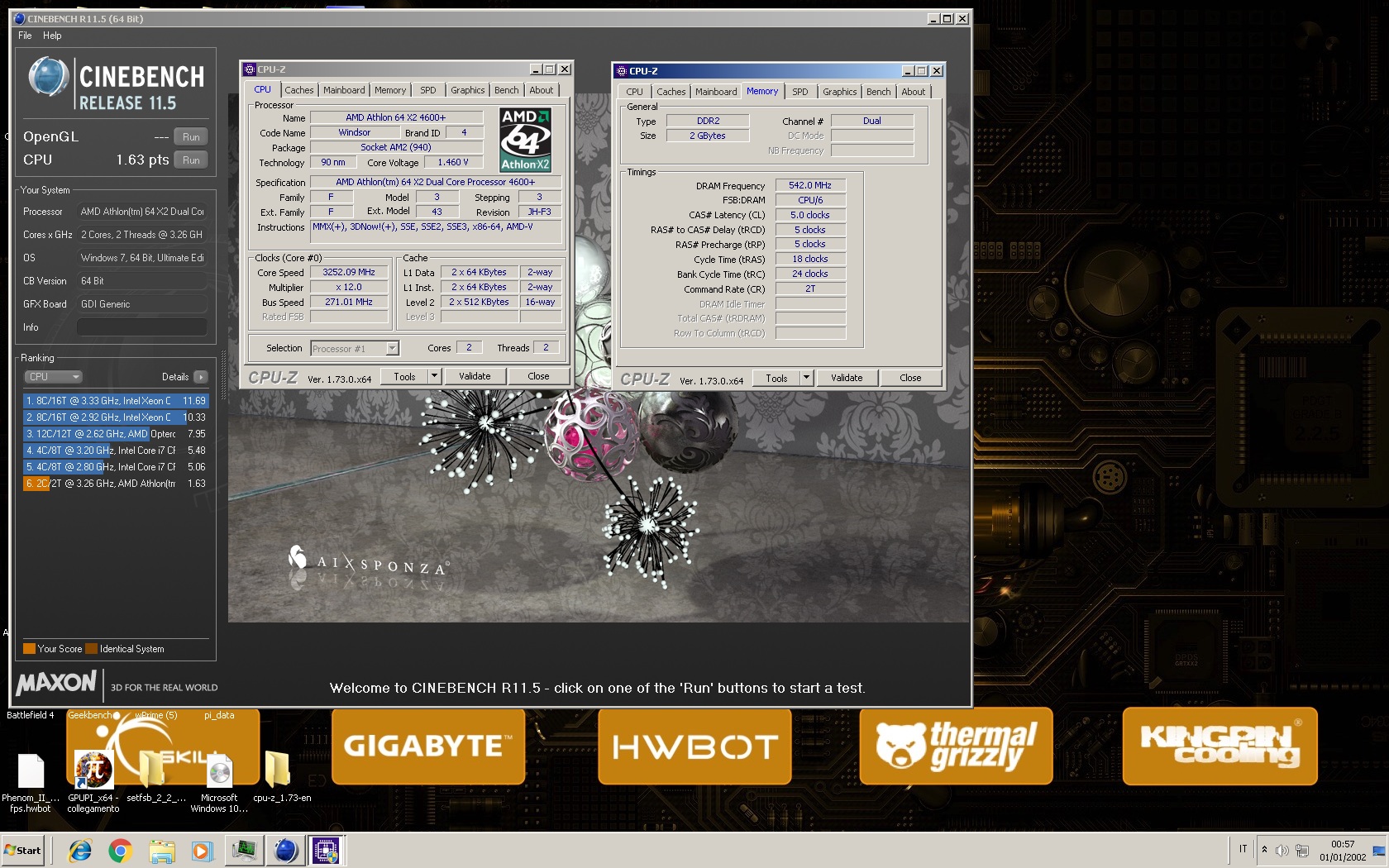The image size is (1389, 868).
Task: Click Validate in right CPU-Z window
Action: pyautogui.click(x=847, y=378)
